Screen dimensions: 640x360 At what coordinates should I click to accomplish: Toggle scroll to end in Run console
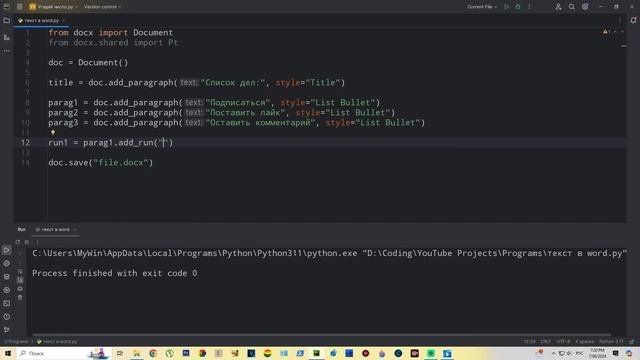[x=20, y=280]
